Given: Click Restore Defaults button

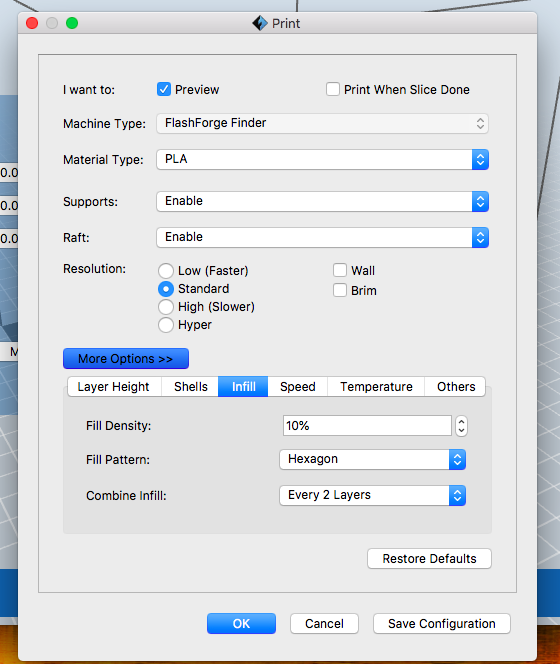Looking at the screenshot, I should [x=430, y=559].
